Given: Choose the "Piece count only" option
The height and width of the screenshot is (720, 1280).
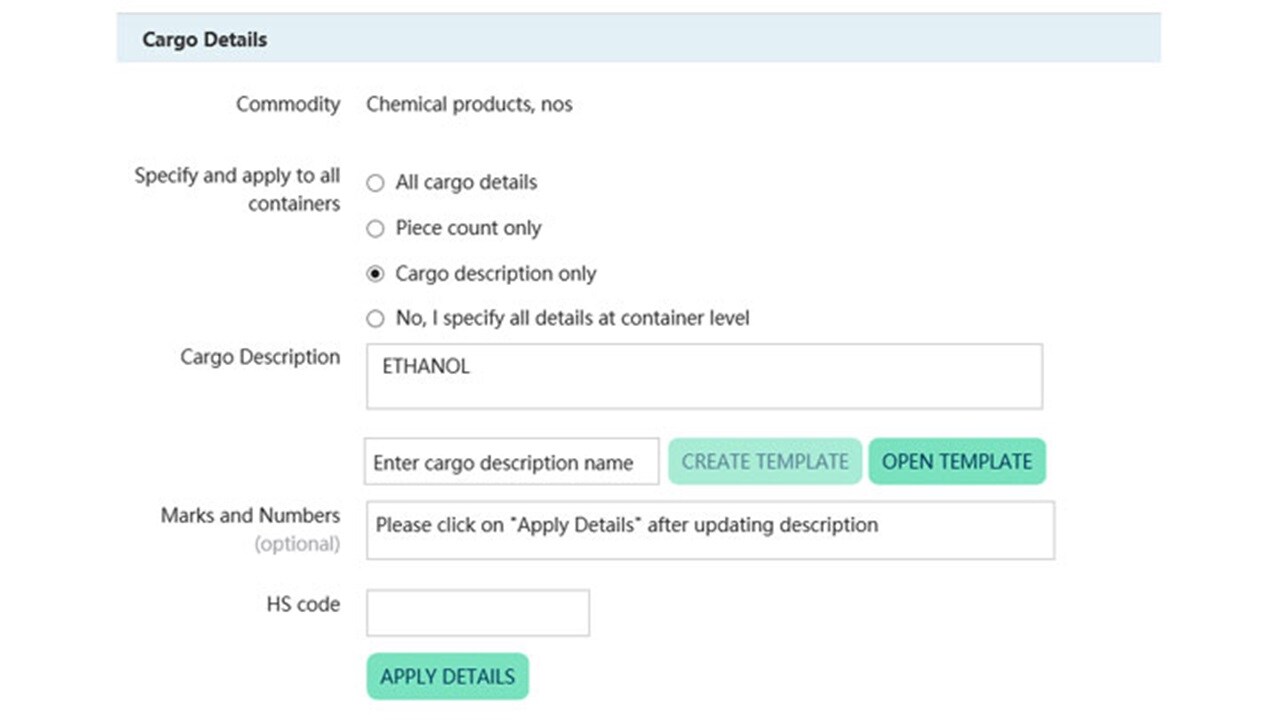Looking at the screenshot, I should pos(375,228).
